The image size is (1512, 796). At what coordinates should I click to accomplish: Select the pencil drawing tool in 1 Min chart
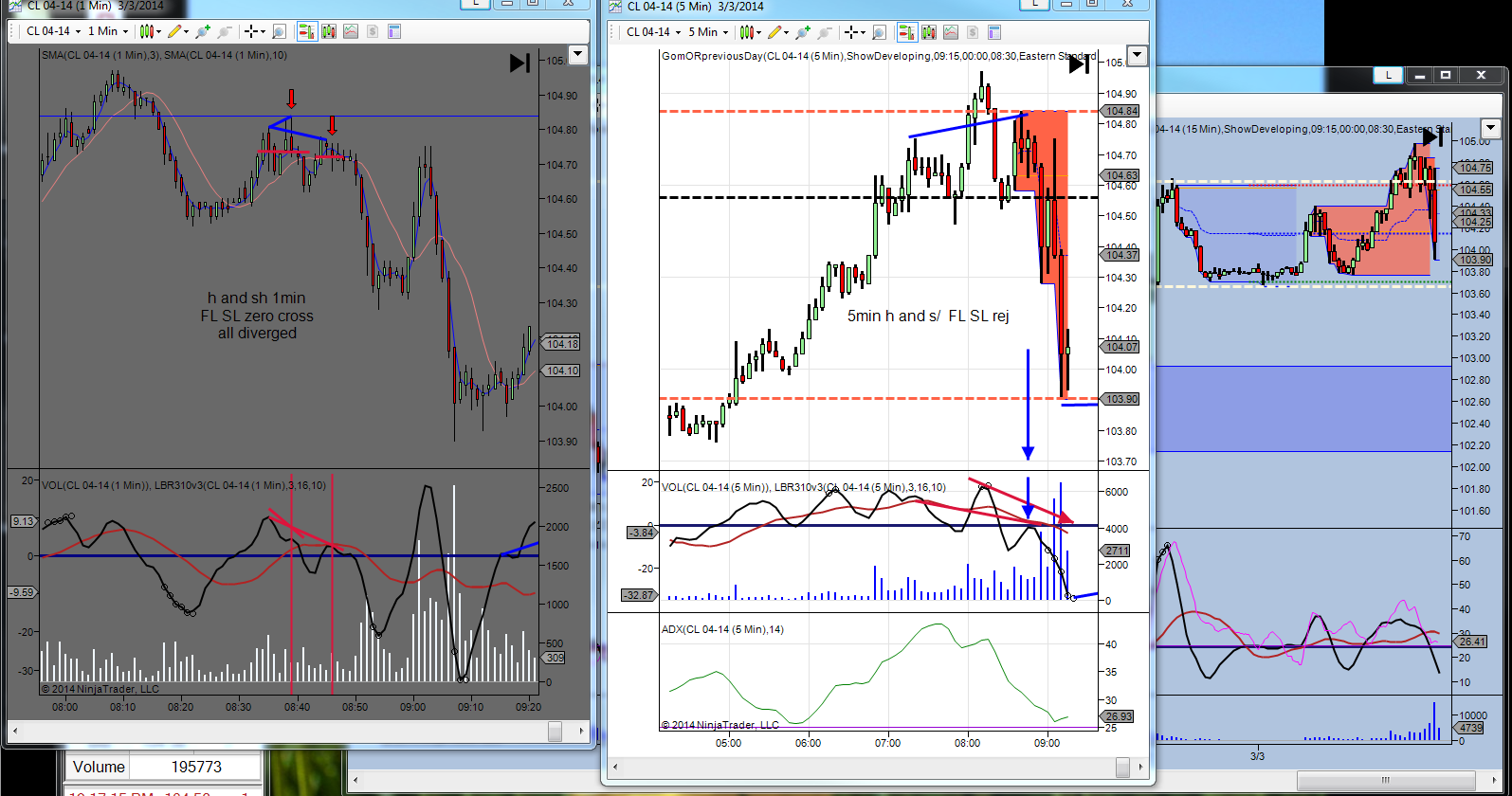173,31
